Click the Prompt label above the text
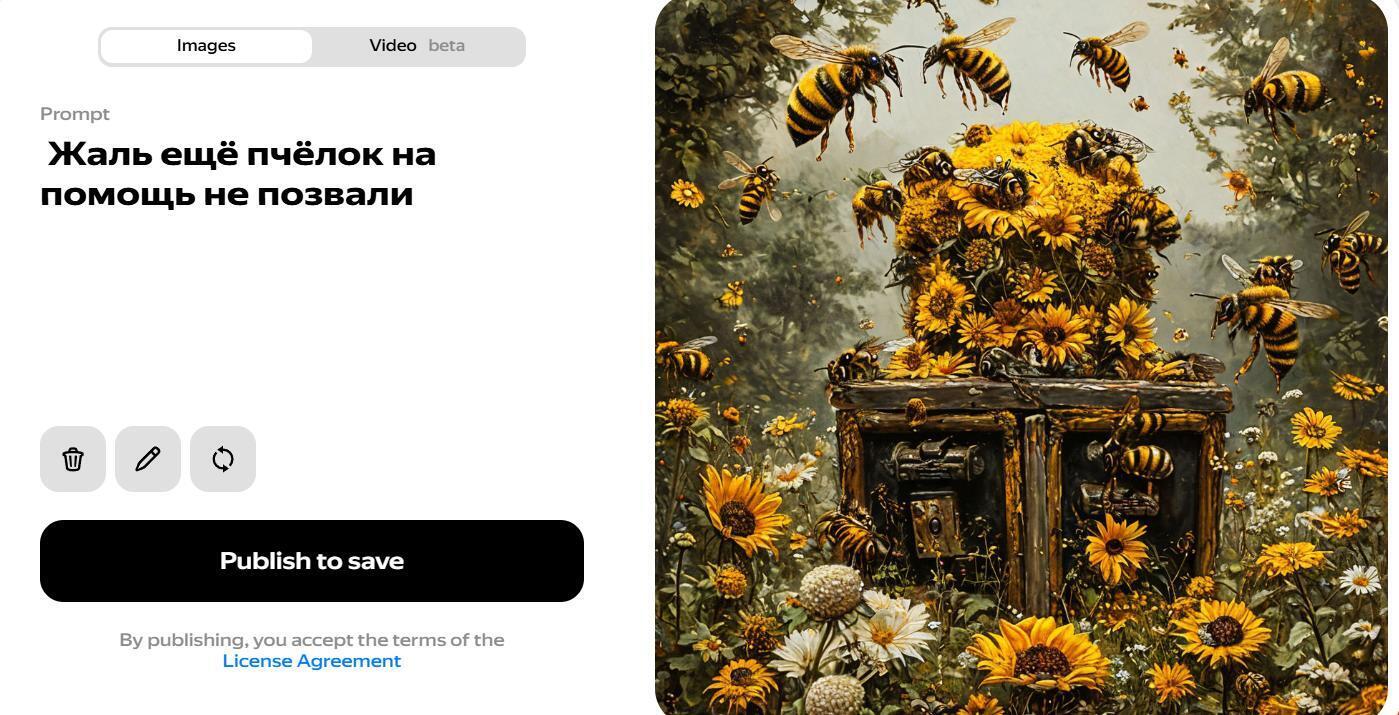This screenshot has height=715, width=1399. [x=75, y=114]
